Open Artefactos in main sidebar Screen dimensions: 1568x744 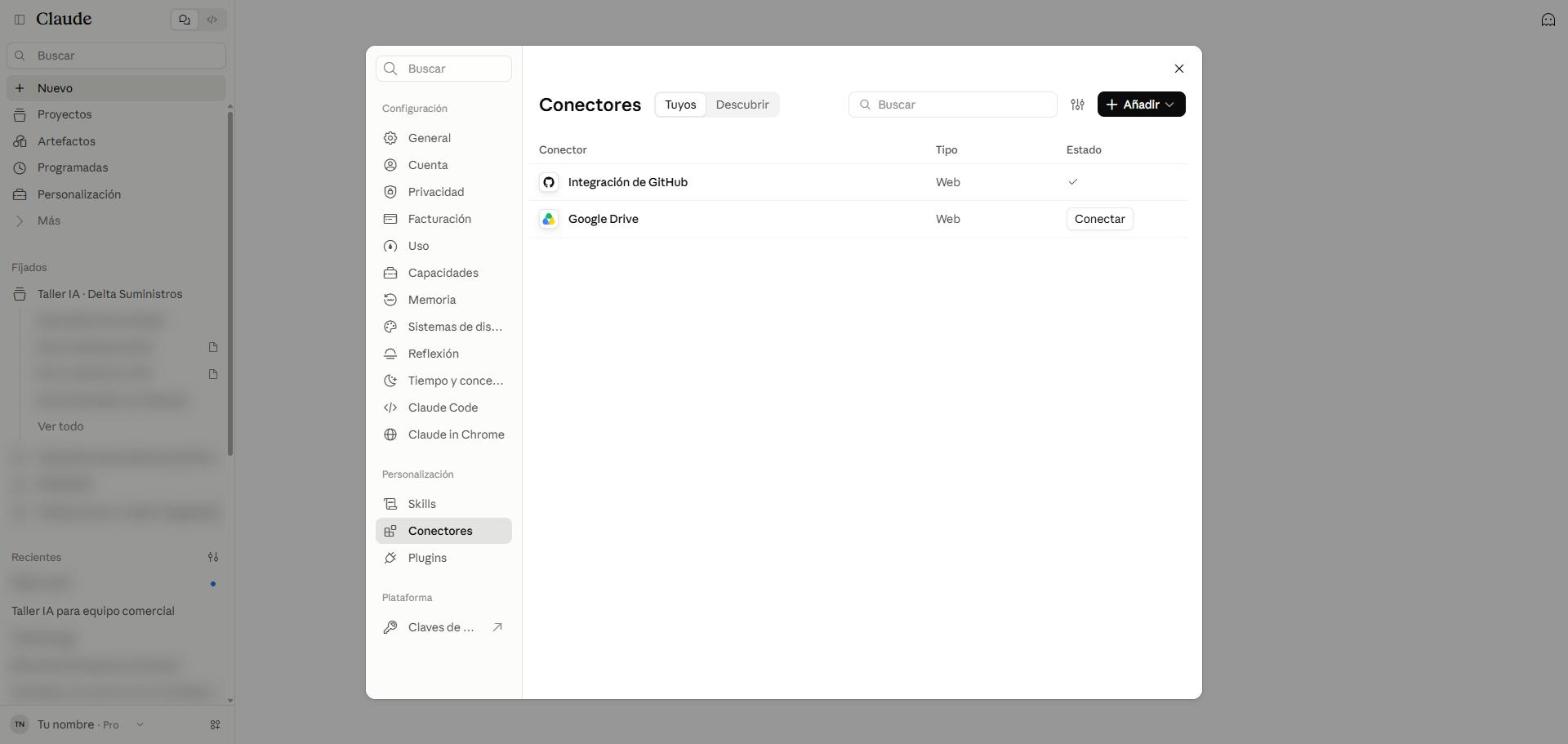tap(116, 141)
